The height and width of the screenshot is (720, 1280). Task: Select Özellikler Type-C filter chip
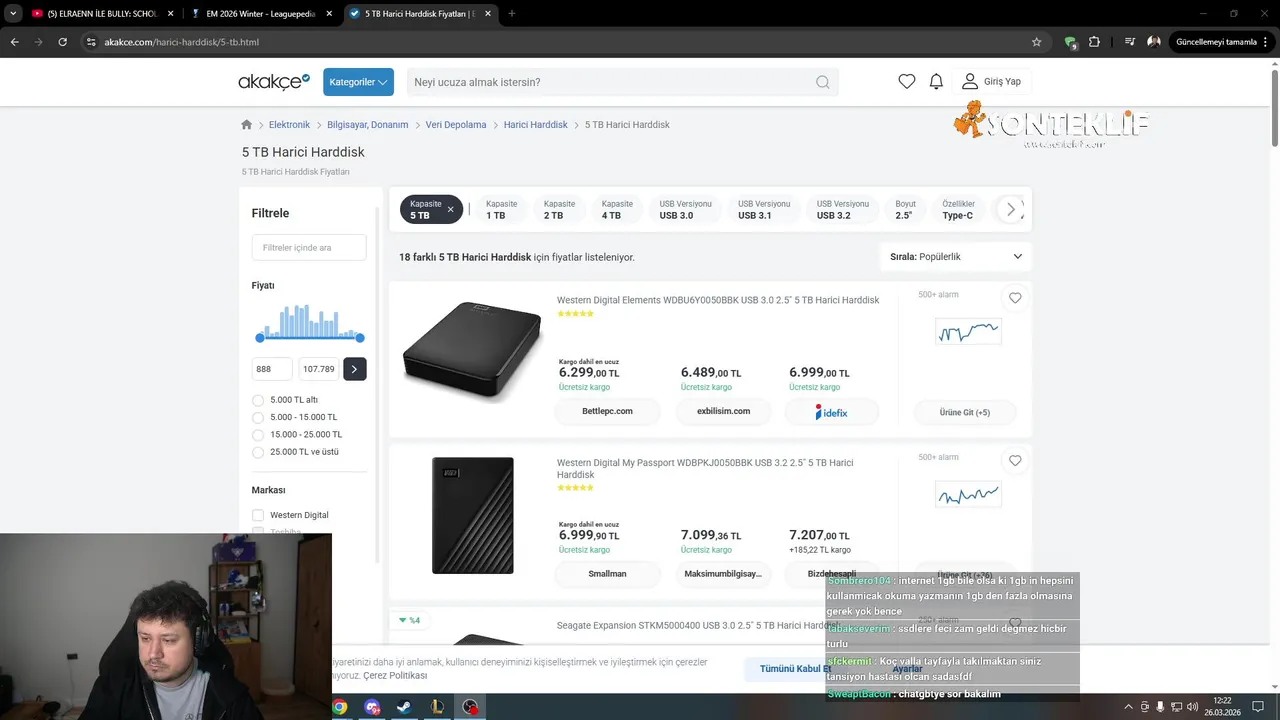pyautogui.click(x=958, y=209)
